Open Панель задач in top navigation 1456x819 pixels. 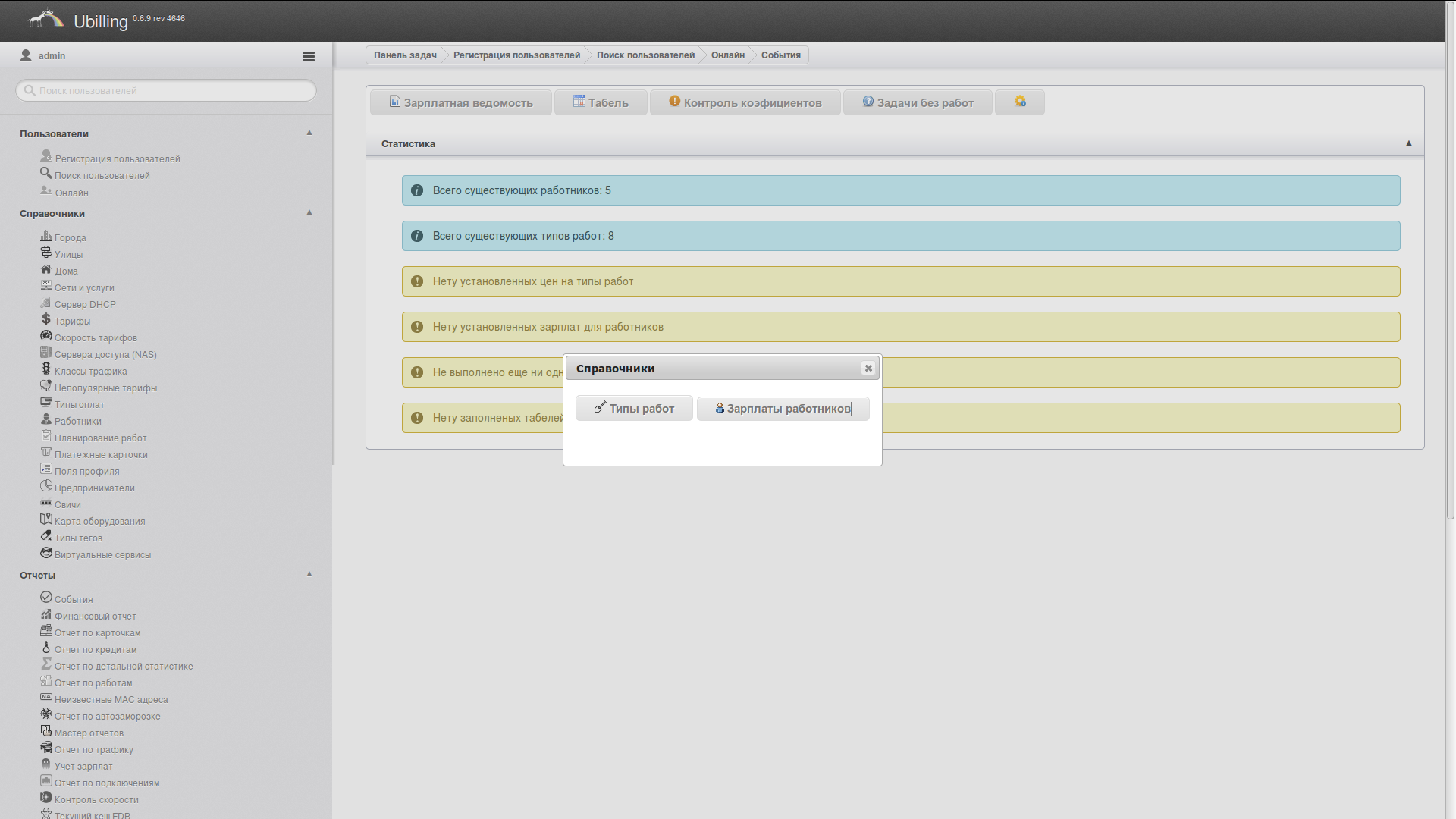click(405, 55)
